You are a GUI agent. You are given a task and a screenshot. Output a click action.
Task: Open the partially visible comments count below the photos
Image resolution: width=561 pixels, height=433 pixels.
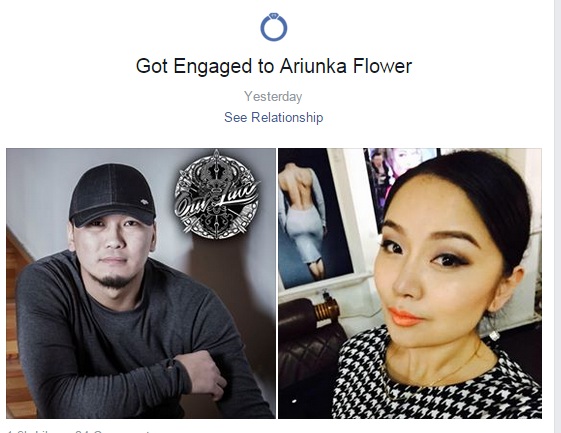pos(113,431)
